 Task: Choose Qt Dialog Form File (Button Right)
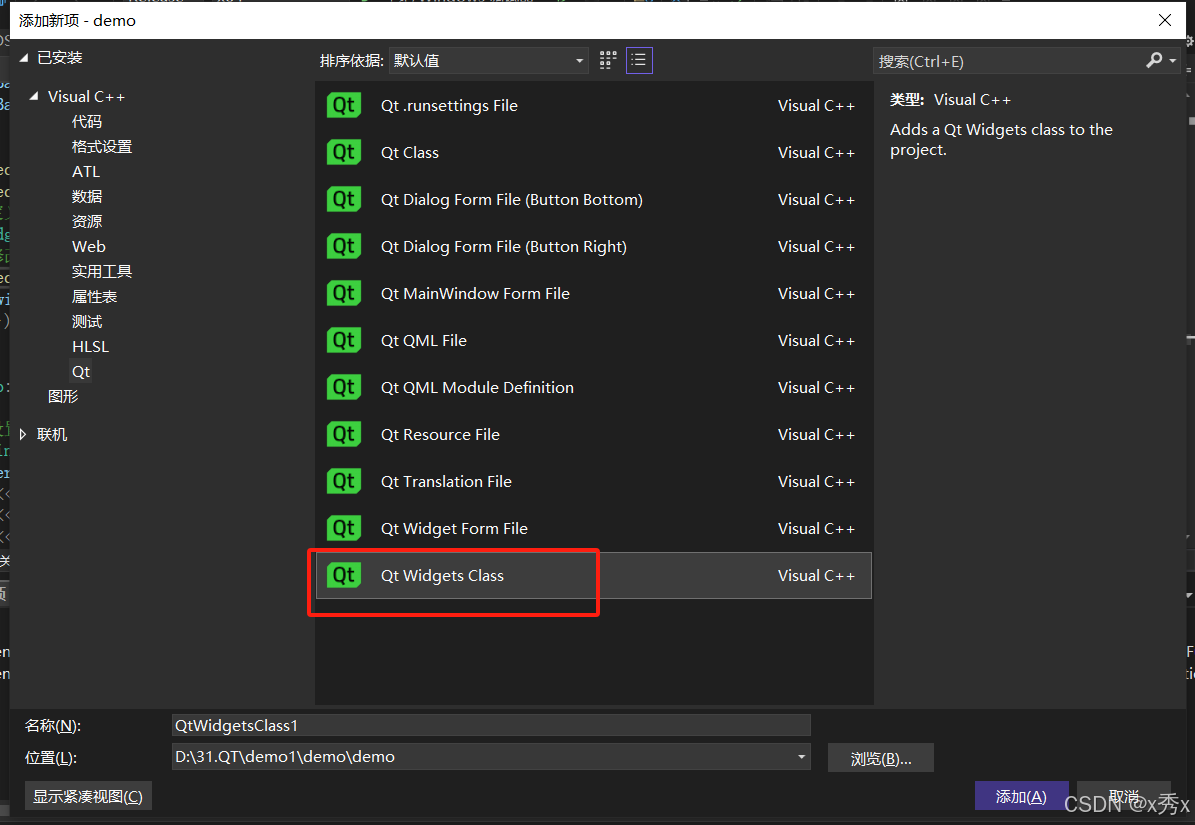click(593, 246)
